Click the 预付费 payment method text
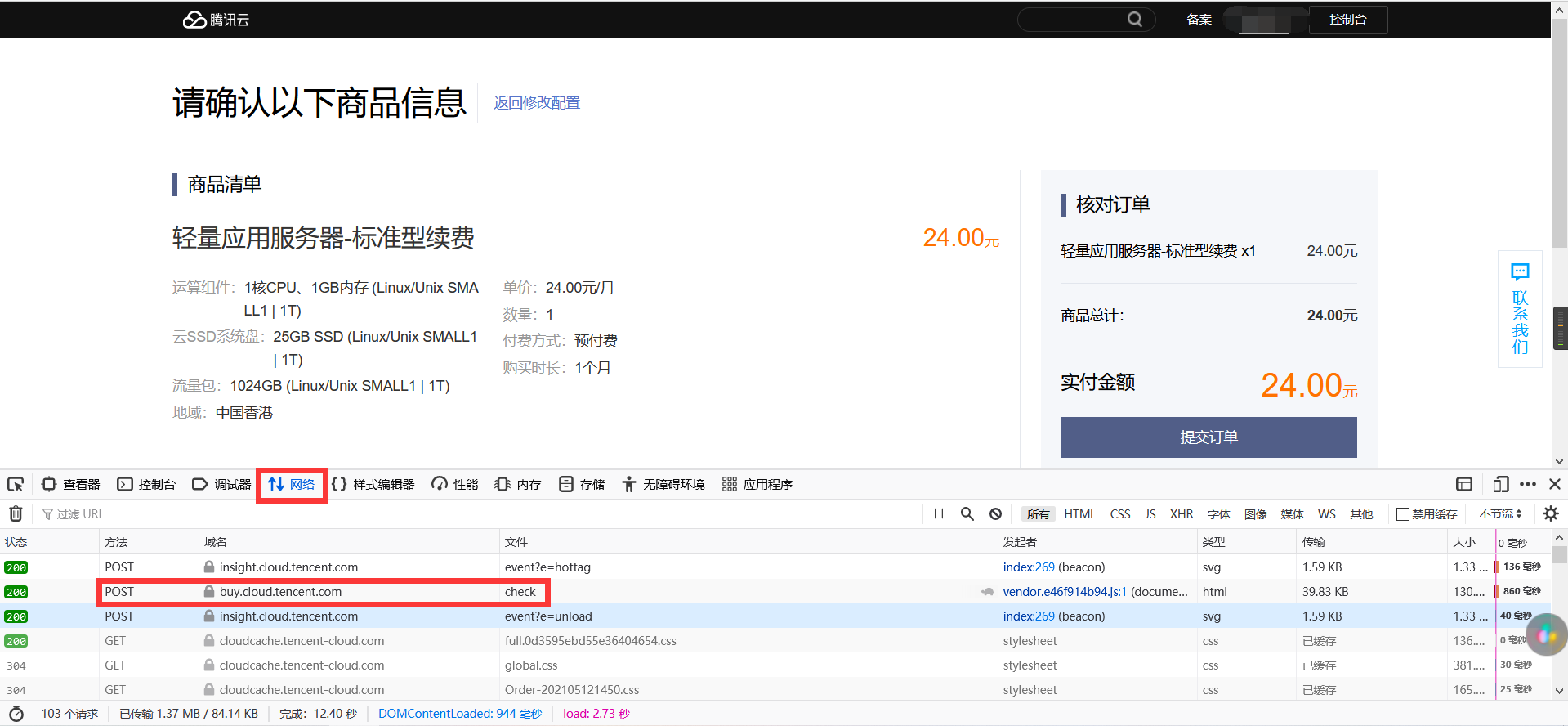The width and height of the screenshot is (1568, 726). 596,341
